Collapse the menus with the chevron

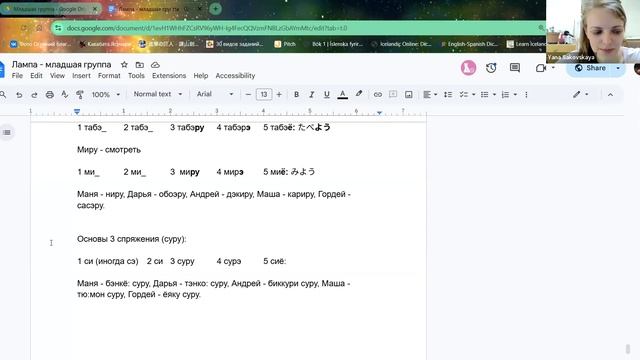click(x=610, y=95)
